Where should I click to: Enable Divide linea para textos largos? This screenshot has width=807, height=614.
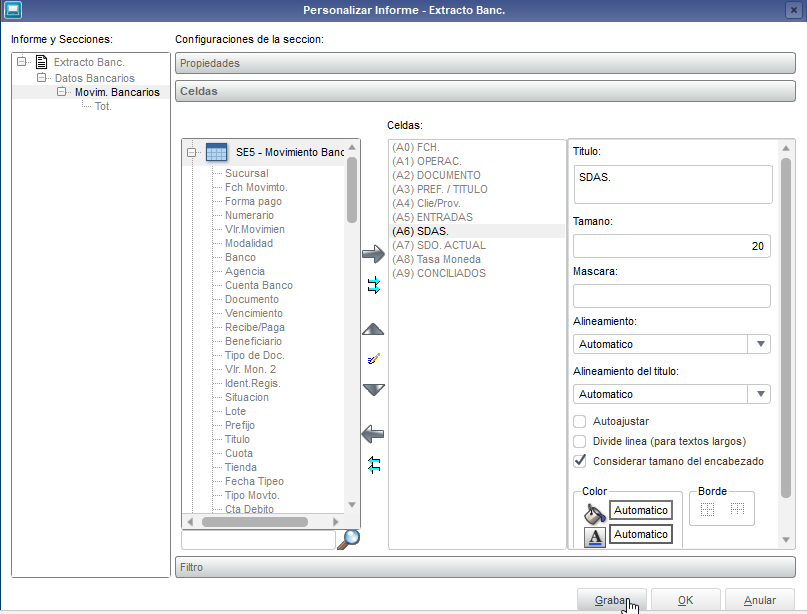tap(580, 442)
